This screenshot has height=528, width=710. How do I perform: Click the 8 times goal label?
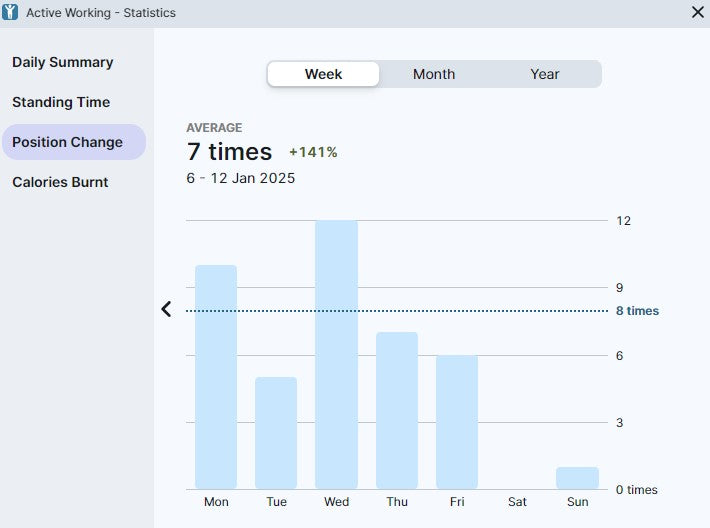[637, 311]
